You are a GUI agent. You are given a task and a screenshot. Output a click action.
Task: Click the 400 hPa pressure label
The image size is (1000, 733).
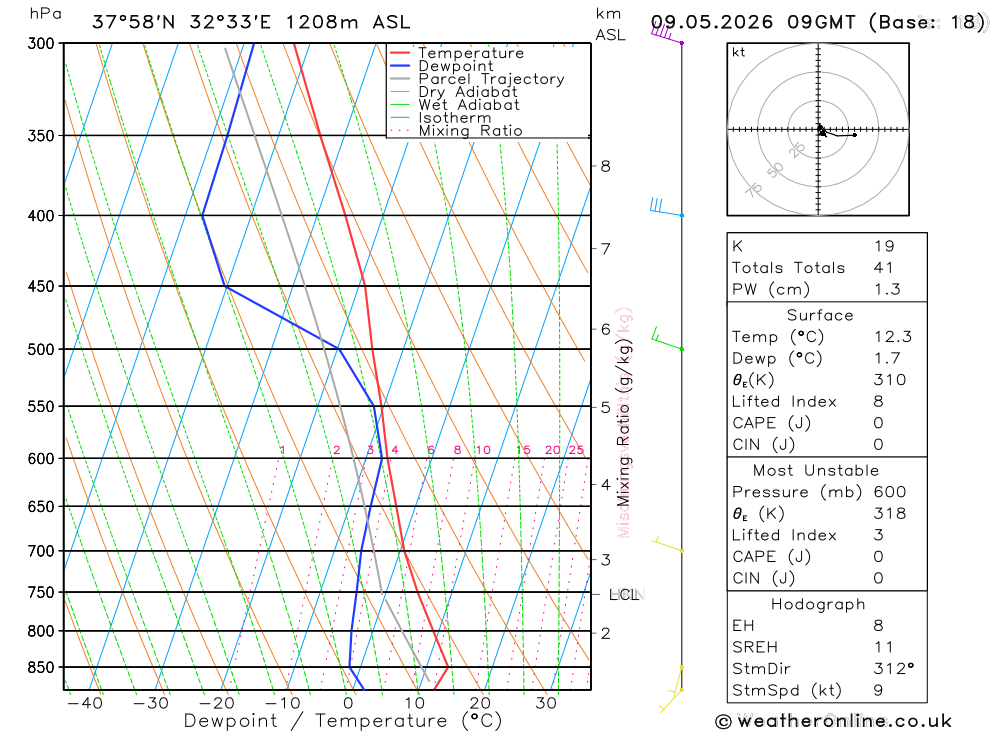tap(41, 216)
